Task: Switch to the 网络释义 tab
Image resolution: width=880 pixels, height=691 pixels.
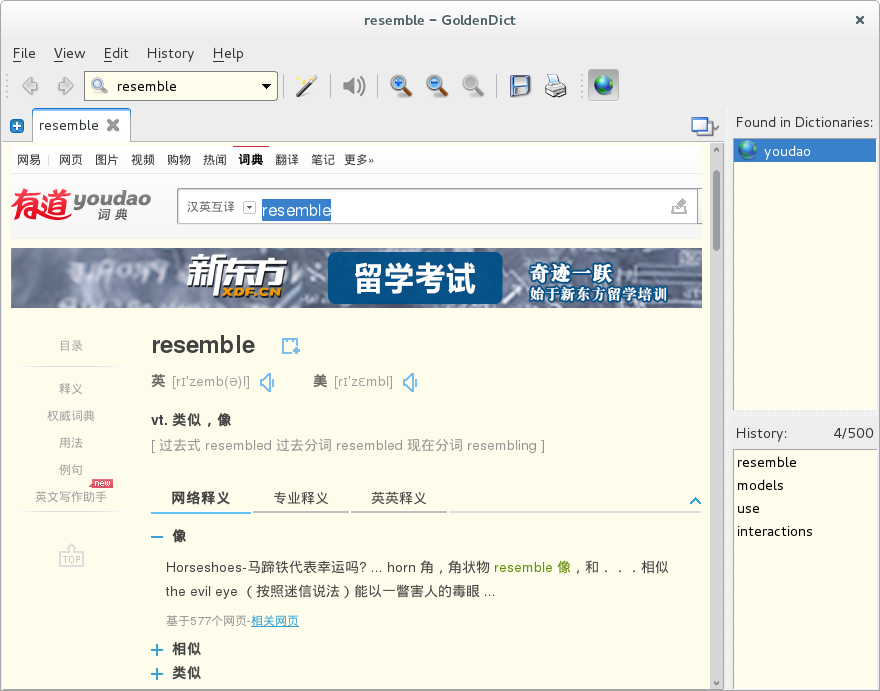Action: (200, 498)
